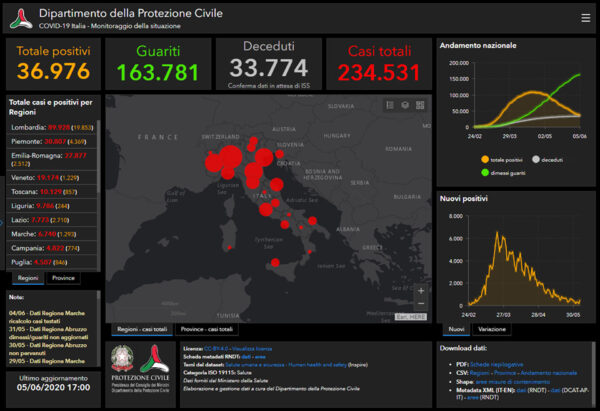The height and width of the screenshot is (411, 600).
Task: Toggle 'deceduti' series in chart legend
Action: (550, 159)
